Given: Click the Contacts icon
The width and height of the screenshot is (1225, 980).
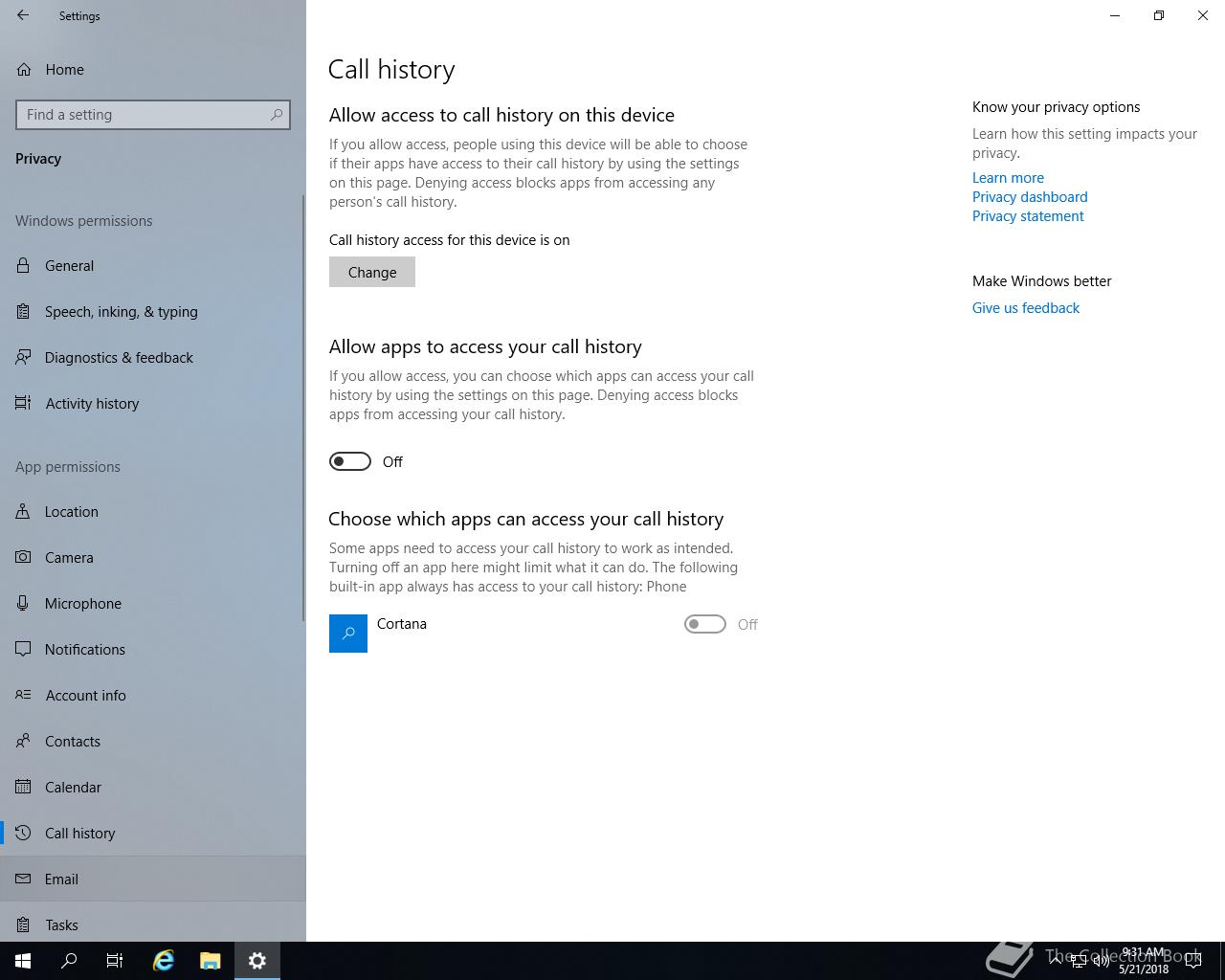Looking at the screenshot, I should point(23,741).
